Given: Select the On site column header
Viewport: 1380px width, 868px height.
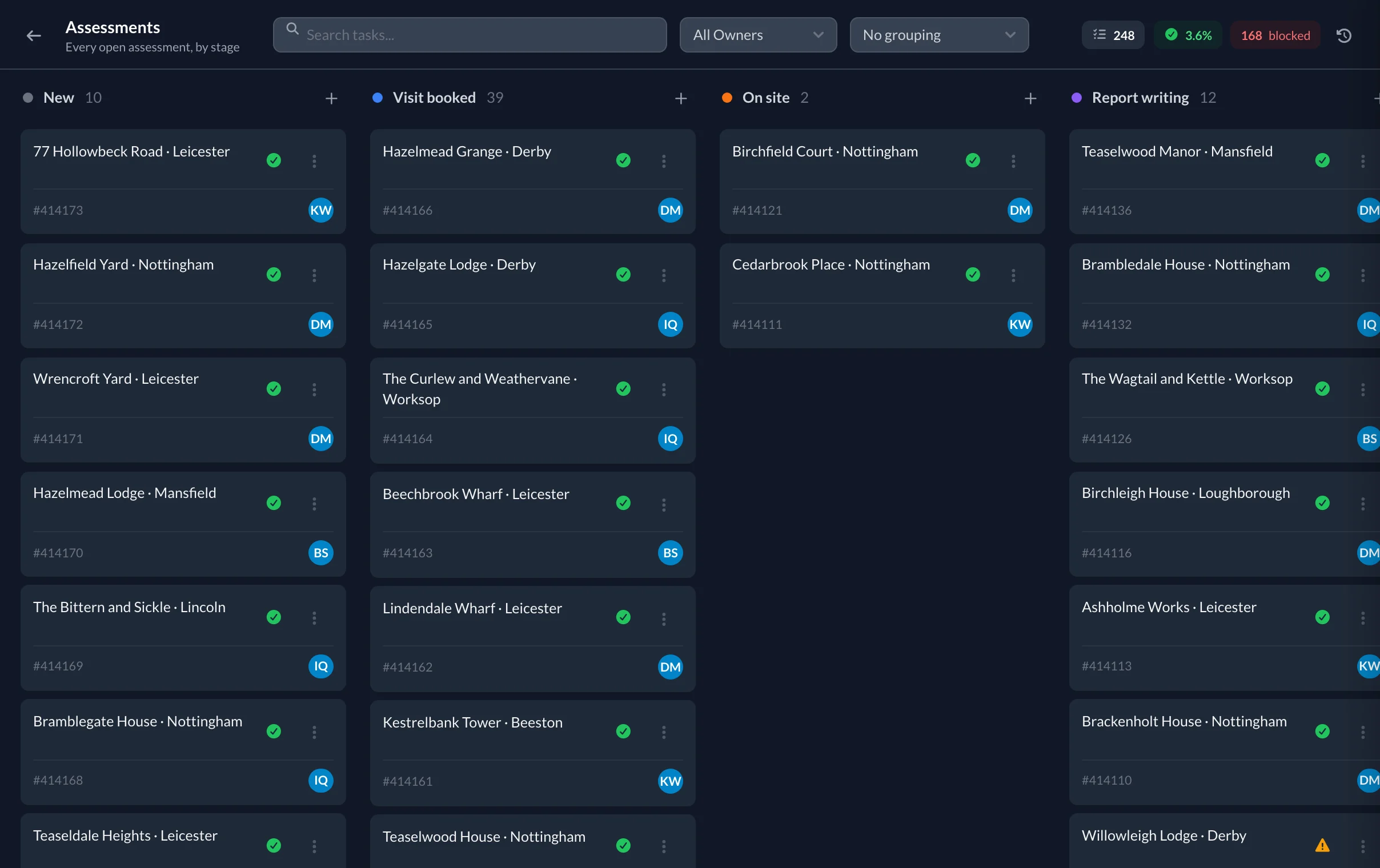Looking at the screenshot, I should pyautogui.click(x=765, y=98).
